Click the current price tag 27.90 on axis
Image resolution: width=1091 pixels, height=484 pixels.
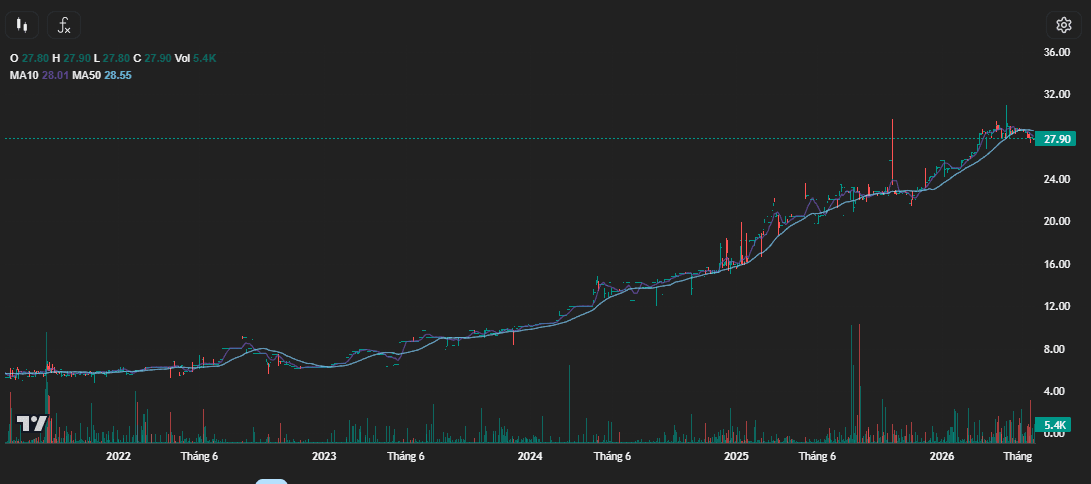[x=1056, y=138]
